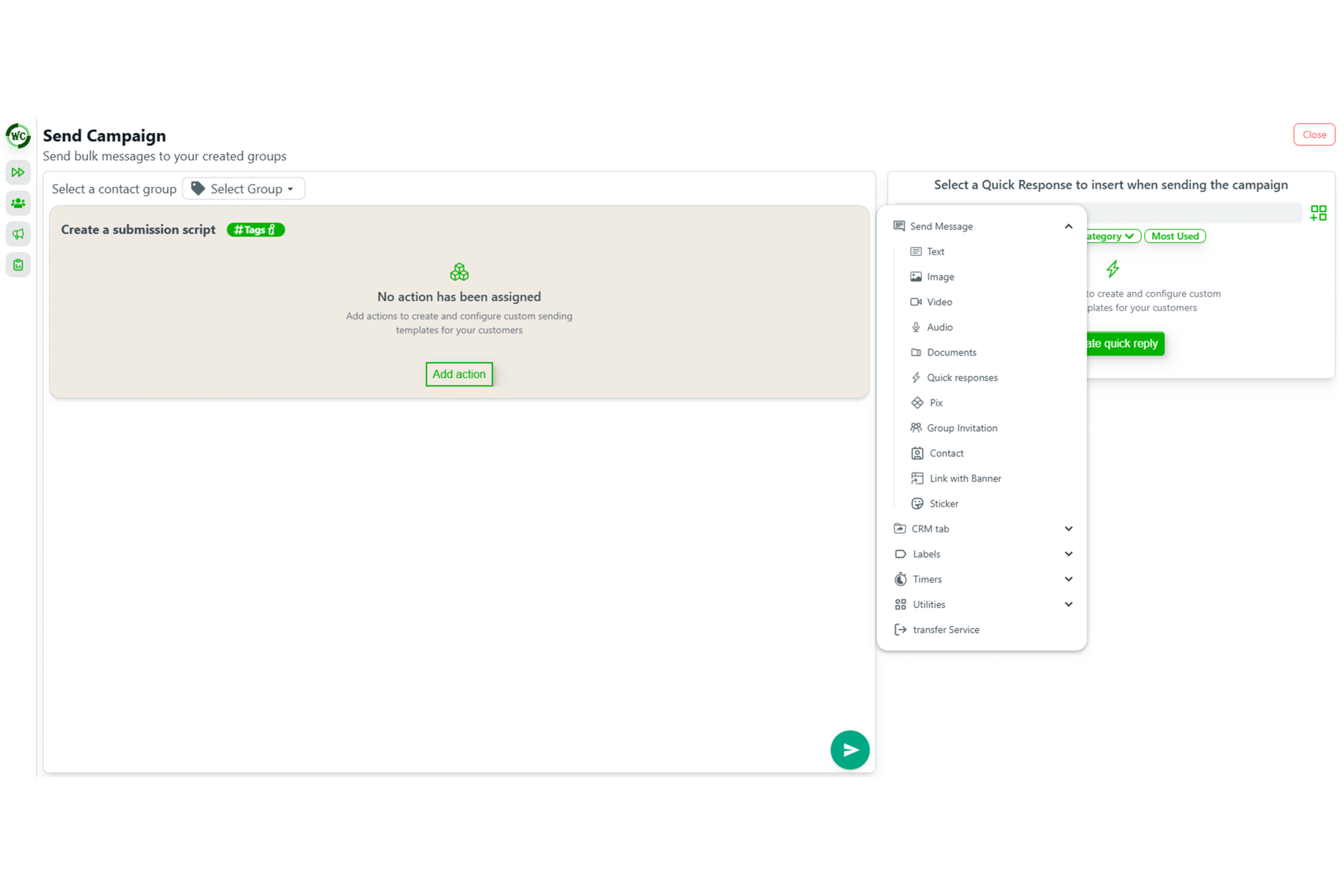Click the fast-forward icon in left sidebar
Image resolution: width=1344 pixels, height=896 pixels.
[x=18, y=172]
